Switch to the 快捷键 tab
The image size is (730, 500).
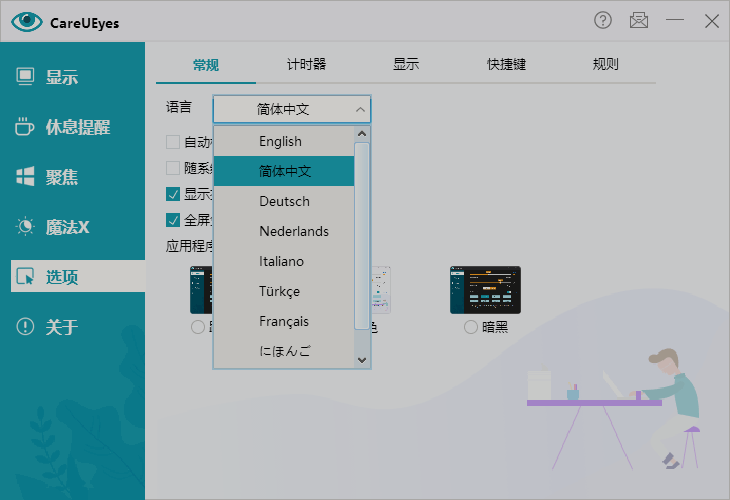(x=506, y=64)
